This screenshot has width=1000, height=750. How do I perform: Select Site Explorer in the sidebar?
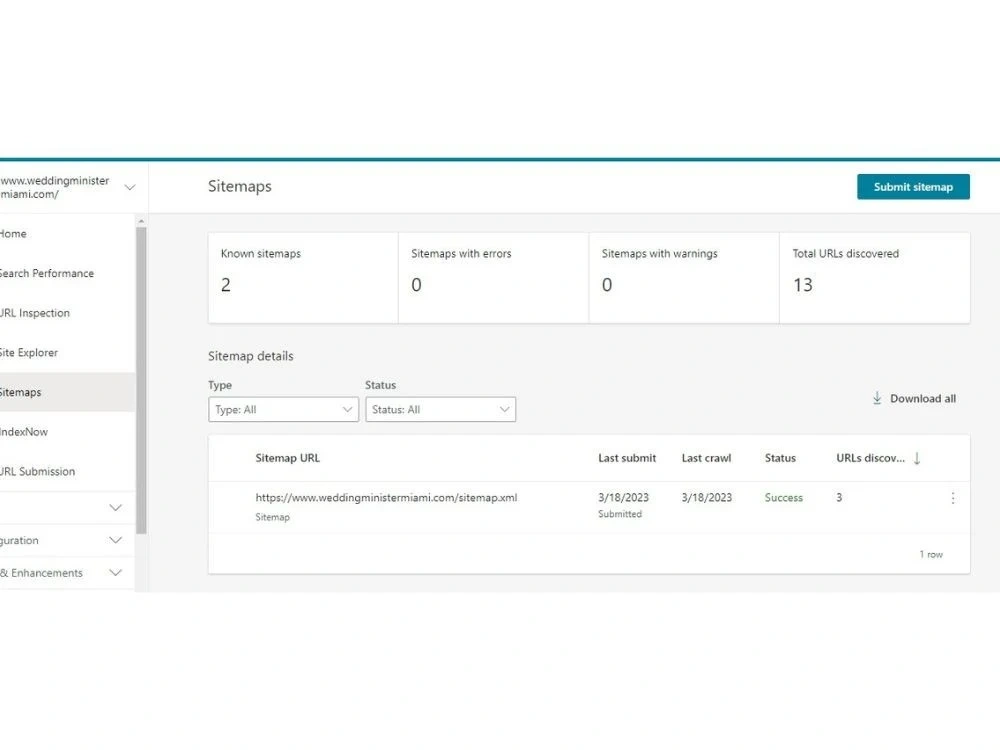68,352
